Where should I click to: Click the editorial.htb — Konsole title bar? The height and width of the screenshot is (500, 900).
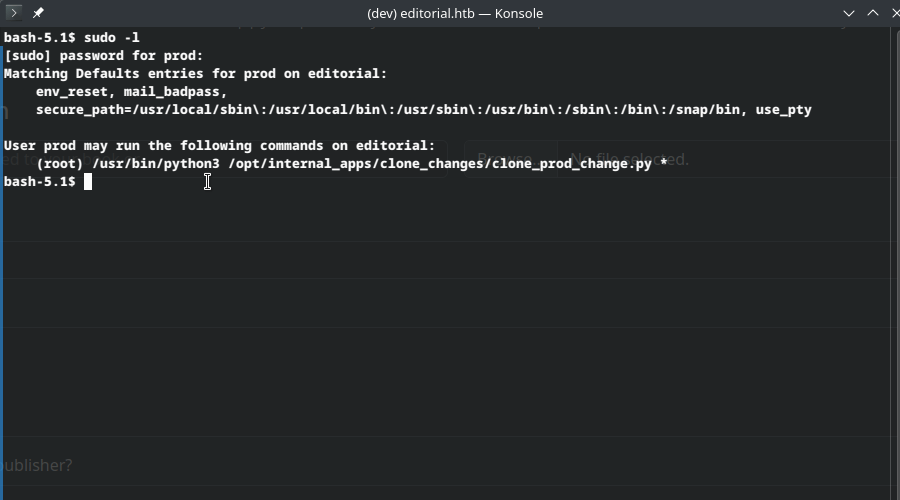[455, 13]
